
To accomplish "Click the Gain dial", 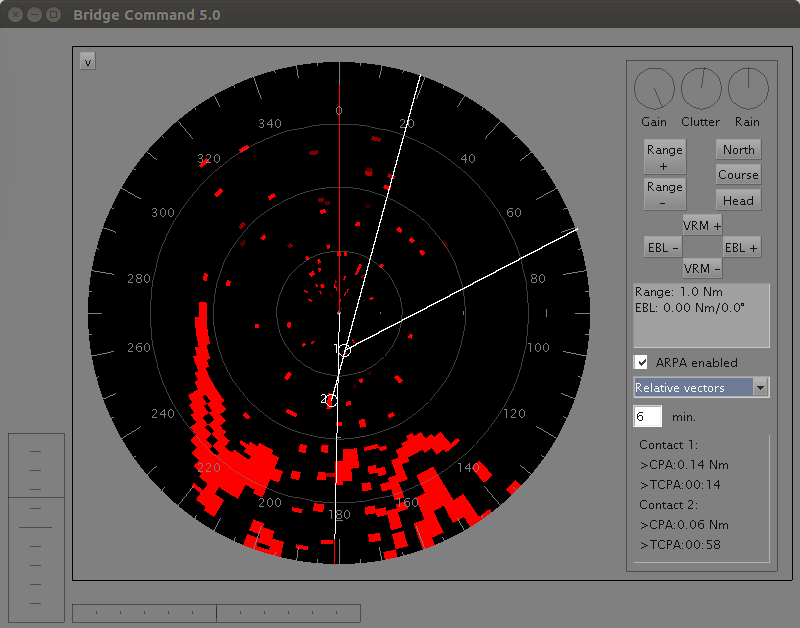I will point(654,89).
